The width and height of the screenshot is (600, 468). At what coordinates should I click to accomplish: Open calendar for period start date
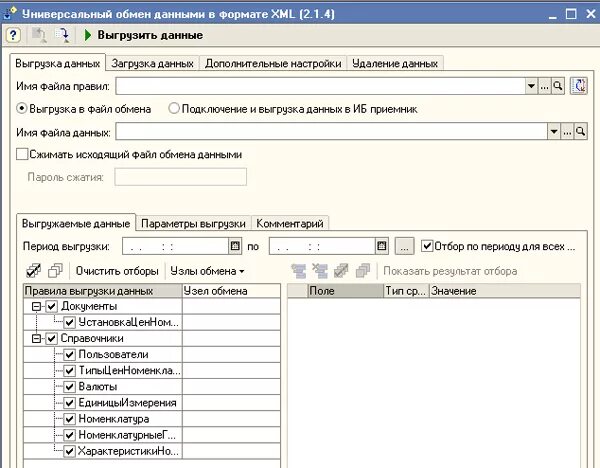point(235,246)
